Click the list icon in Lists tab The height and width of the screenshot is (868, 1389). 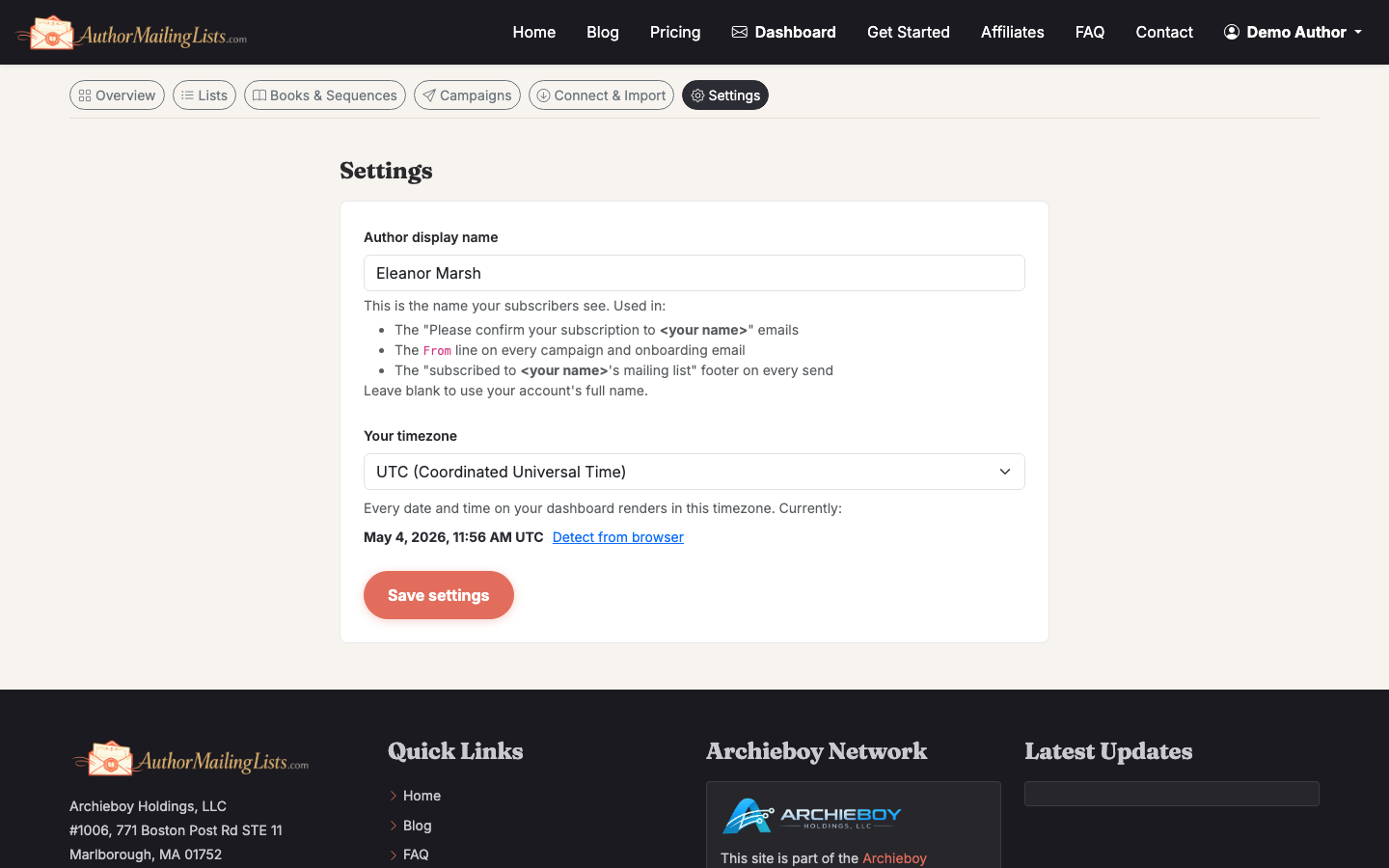click(187, 95)
